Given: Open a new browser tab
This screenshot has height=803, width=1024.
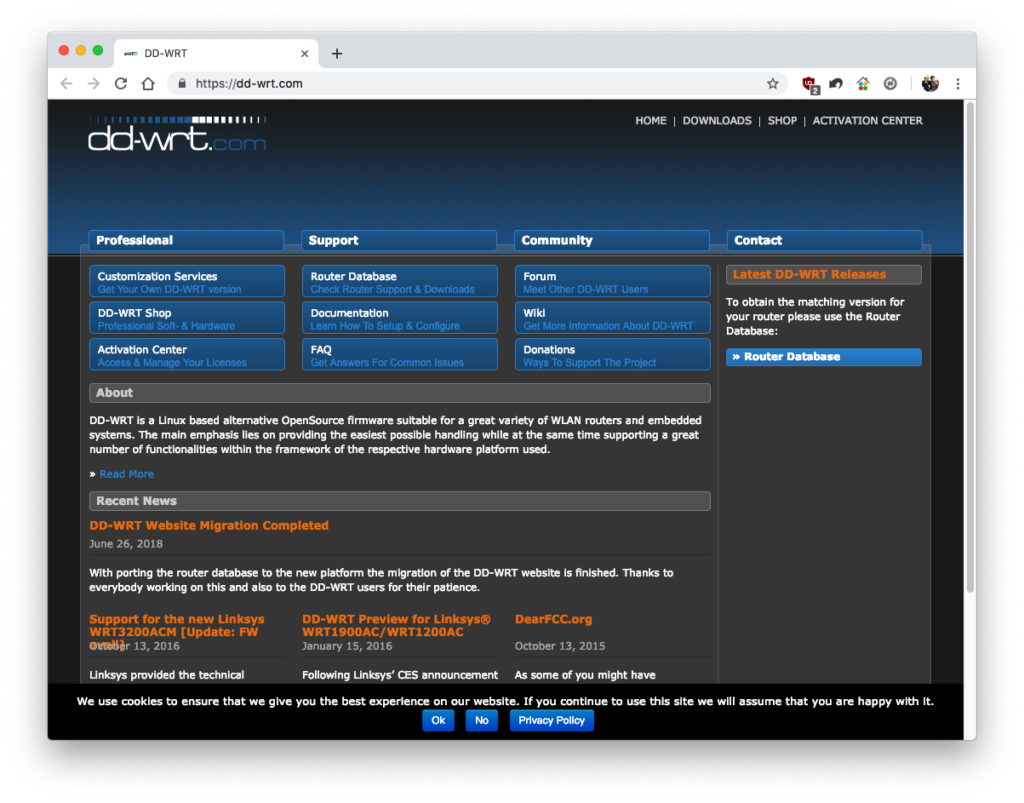Looking at the screenshot, I should (x=337, y=54).
